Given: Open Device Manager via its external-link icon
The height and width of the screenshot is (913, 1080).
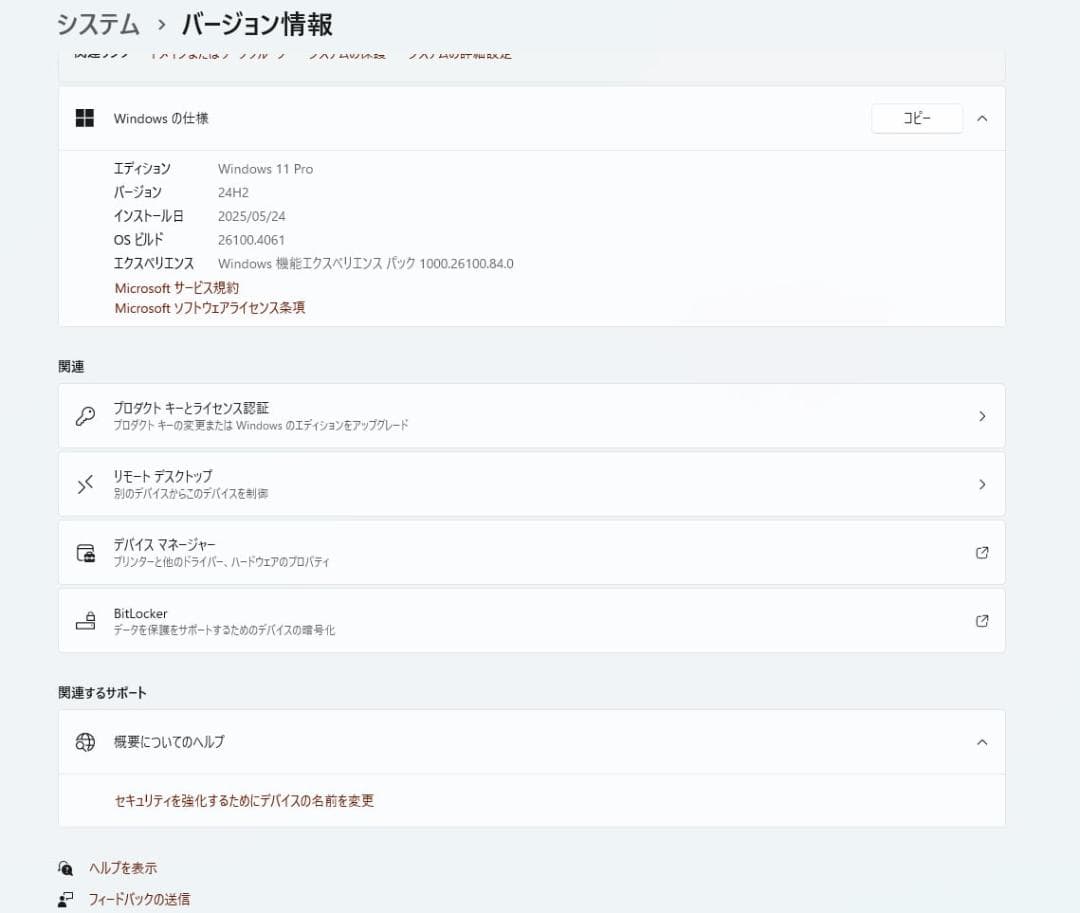Looking at the screenshot, I should [982, 551].
